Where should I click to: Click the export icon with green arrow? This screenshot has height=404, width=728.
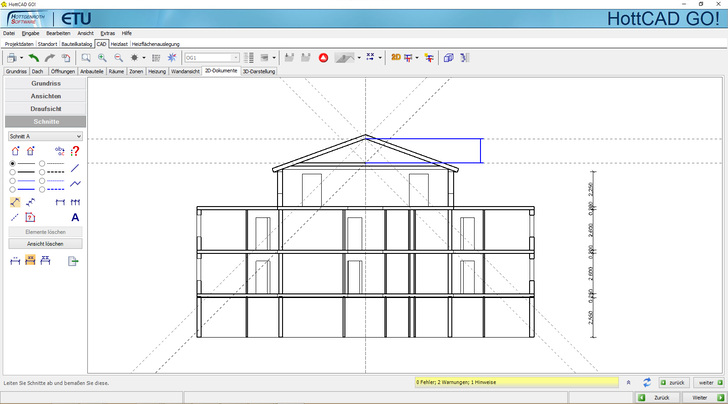click(73, 261)
